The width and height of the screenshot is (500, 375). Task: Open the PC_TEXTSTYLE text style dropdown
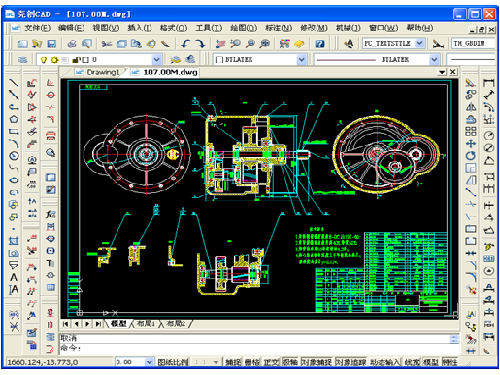(x=420, y=43)
